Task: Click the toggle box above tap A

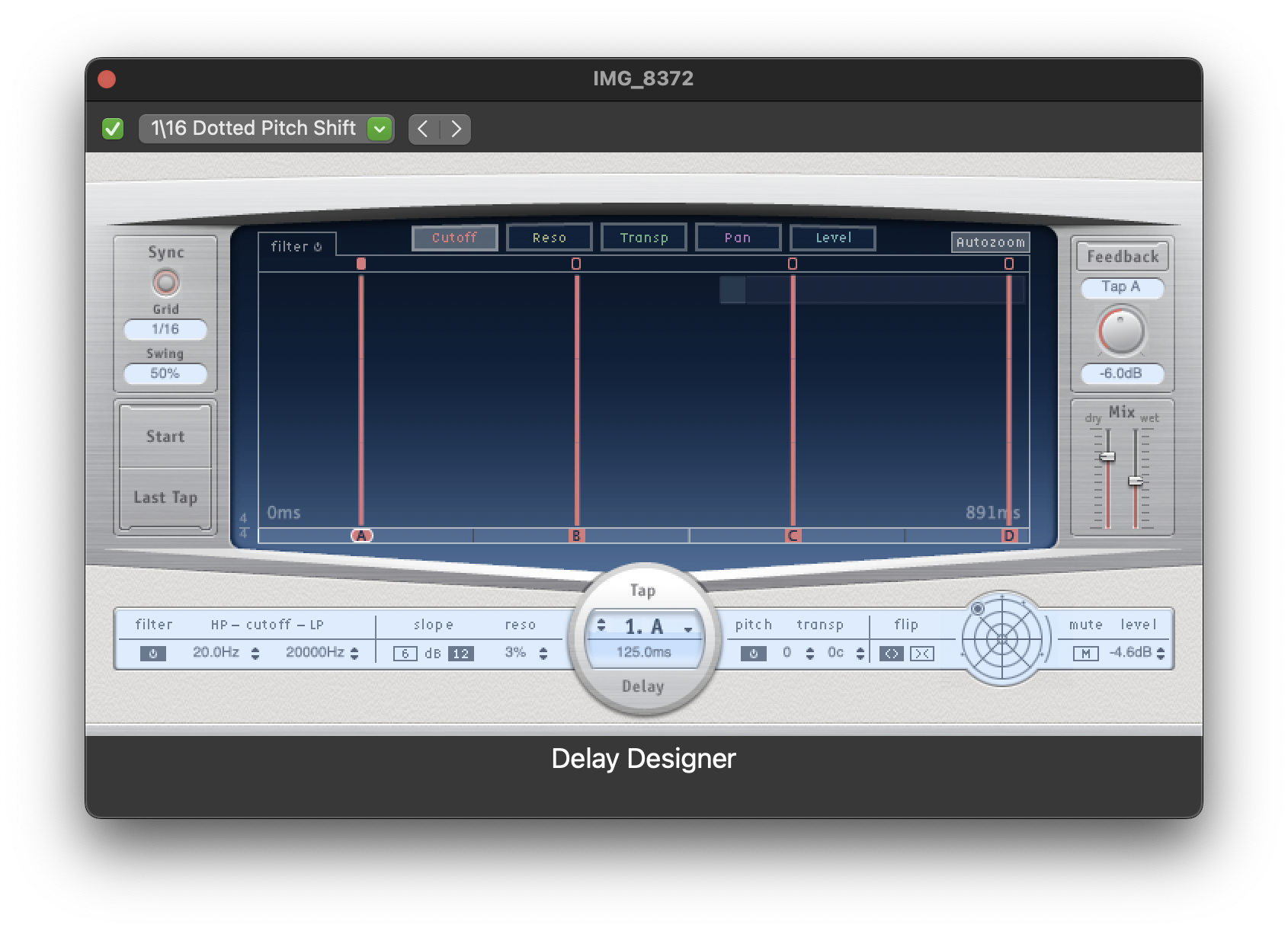Action: pyautogui.click(x=361, y=264)
